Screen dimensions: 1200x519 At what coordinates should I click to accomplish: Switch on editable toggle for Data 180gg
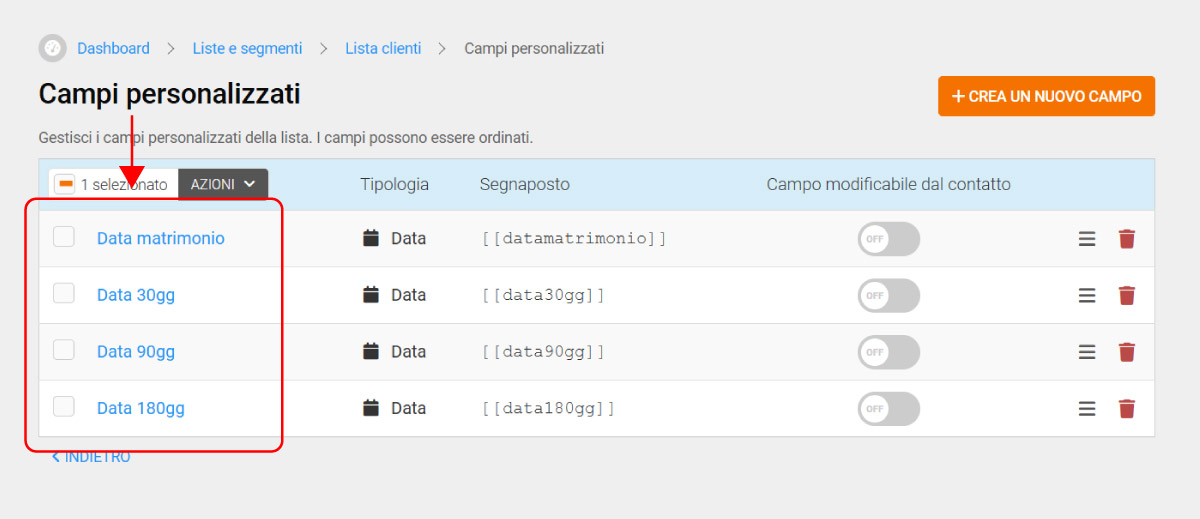point(888,408)
